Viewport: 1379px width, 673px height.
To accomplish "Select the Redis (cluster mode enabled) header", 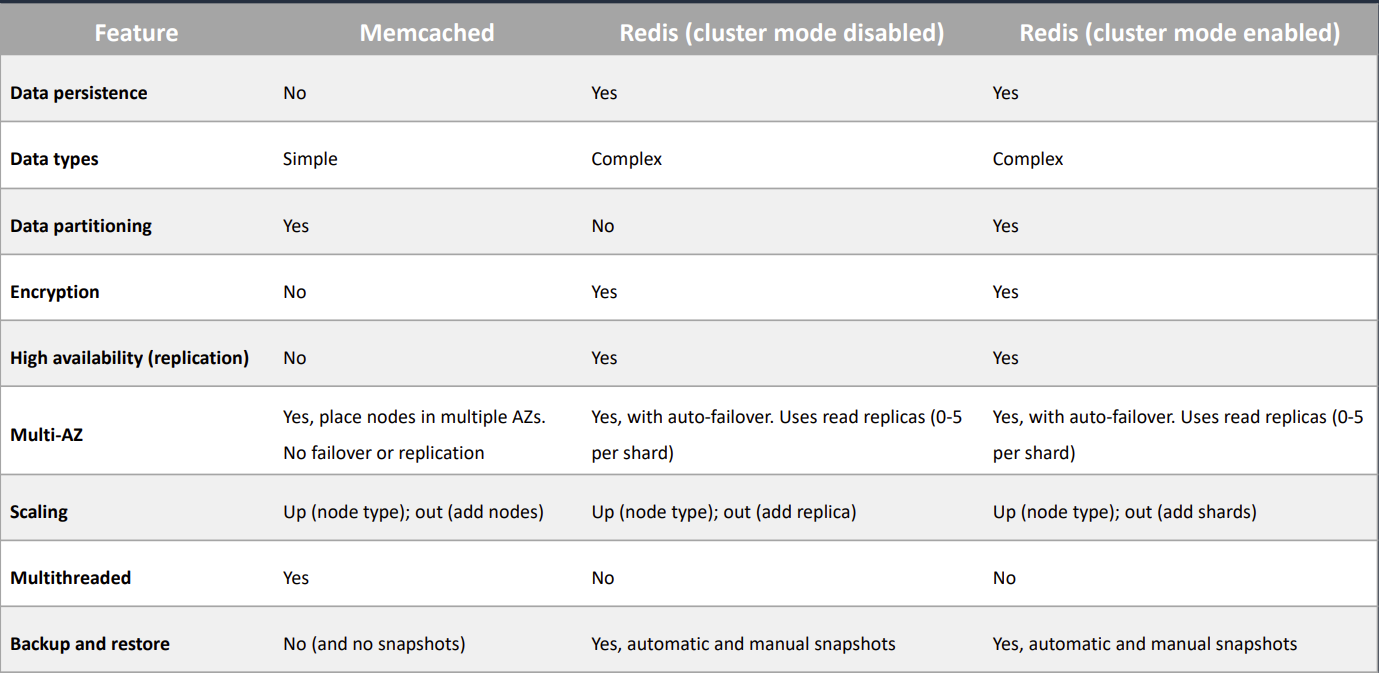I will pyautogui.click(x=1180, y=33).
